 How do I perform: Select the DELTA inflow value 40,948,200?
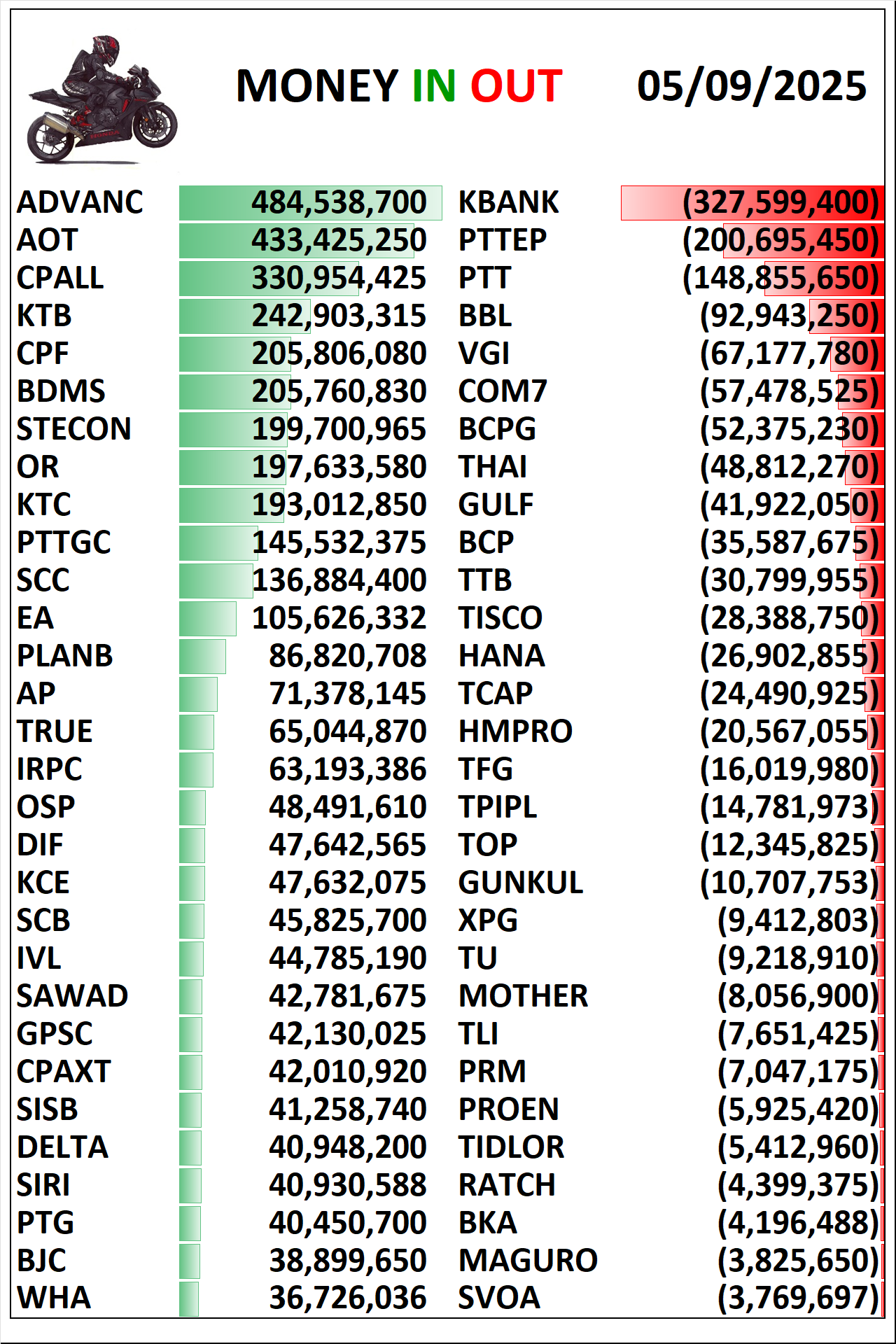tap(347, 1147)
